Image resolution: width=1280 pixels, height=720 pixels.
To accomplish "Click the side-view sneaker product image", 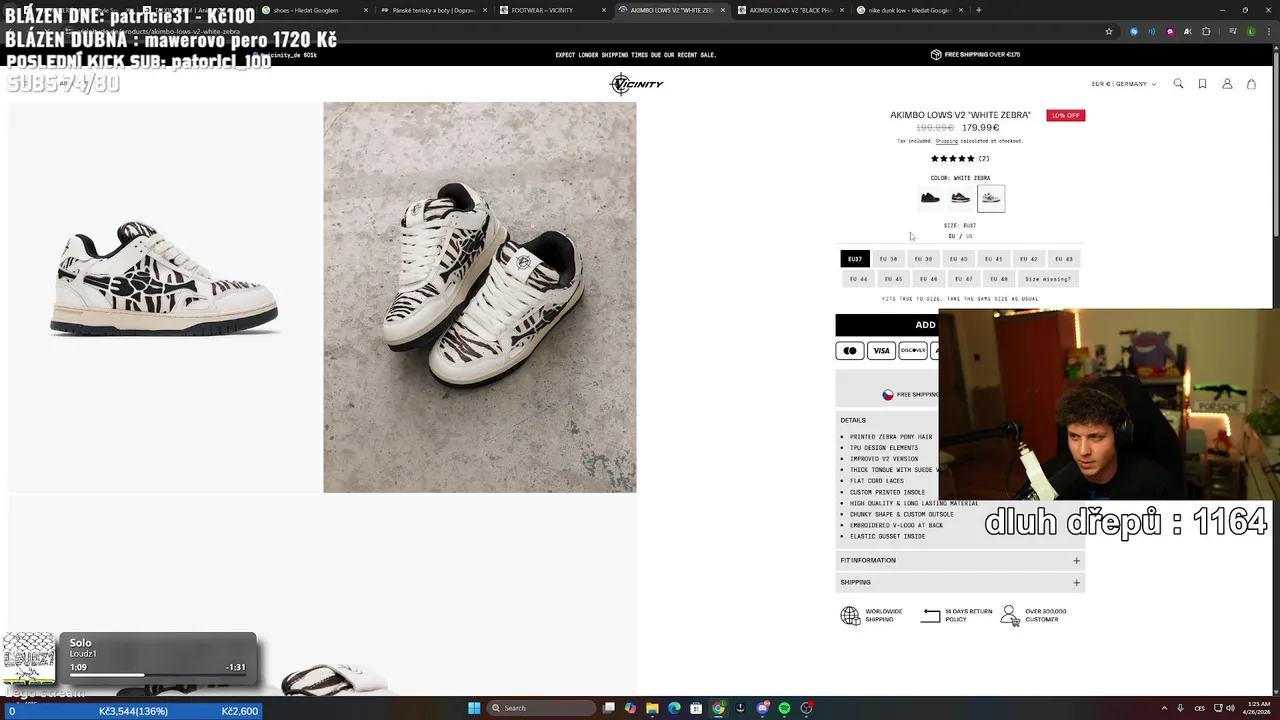I will [164, 297].
